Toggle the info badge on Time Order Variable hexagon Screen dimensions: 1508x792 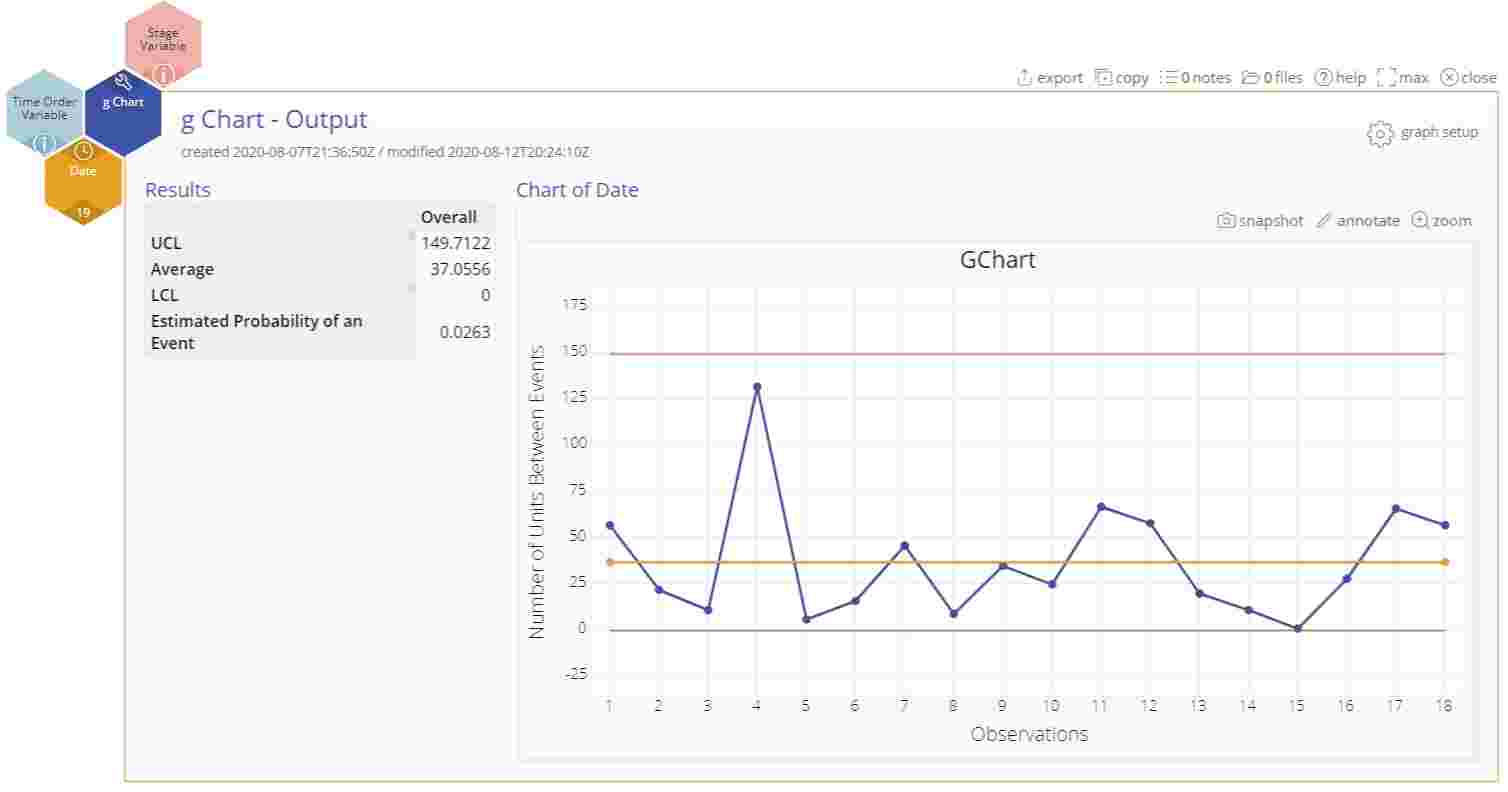coord(43,144)
